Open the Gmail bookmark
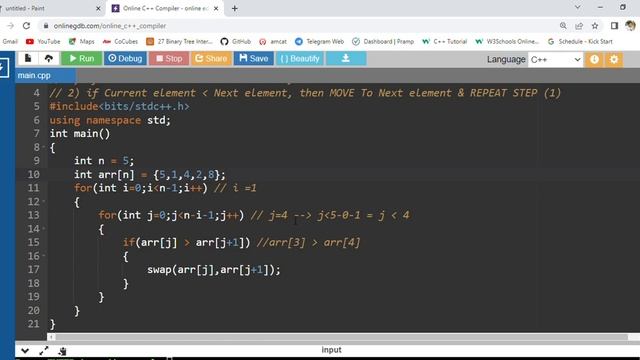Screen dimensions: 640x360 [x=10, y=41]
